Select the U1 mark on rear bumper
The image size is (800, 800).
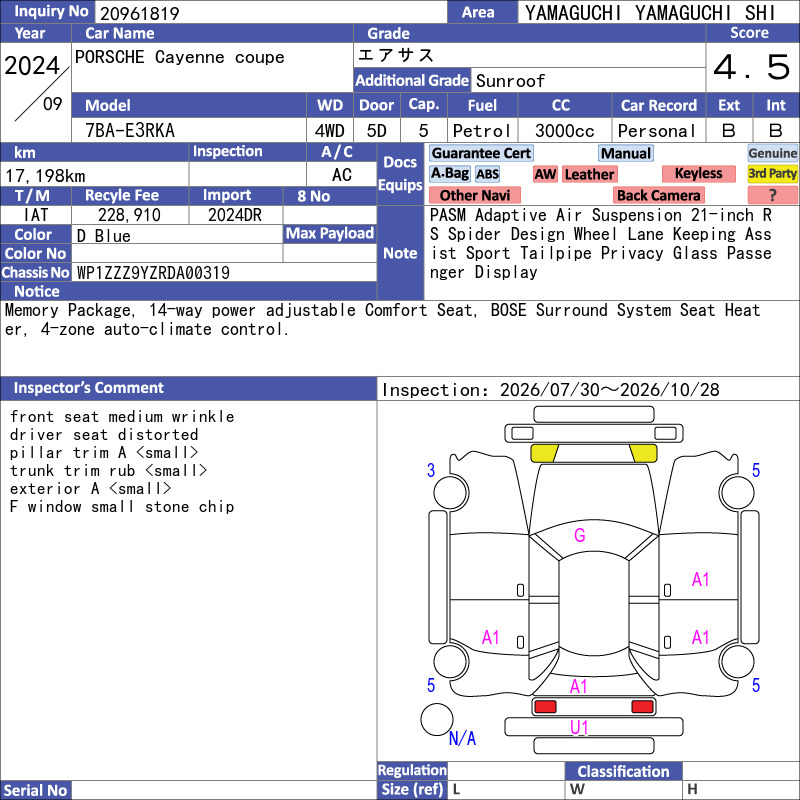(579, 728)
